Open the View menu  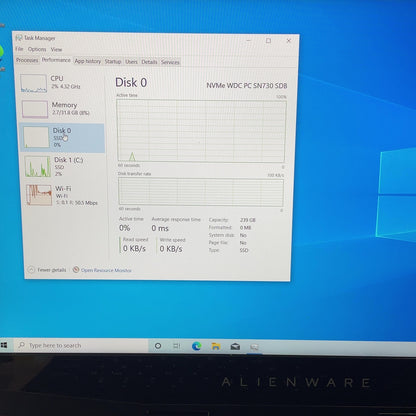(56, 49)
